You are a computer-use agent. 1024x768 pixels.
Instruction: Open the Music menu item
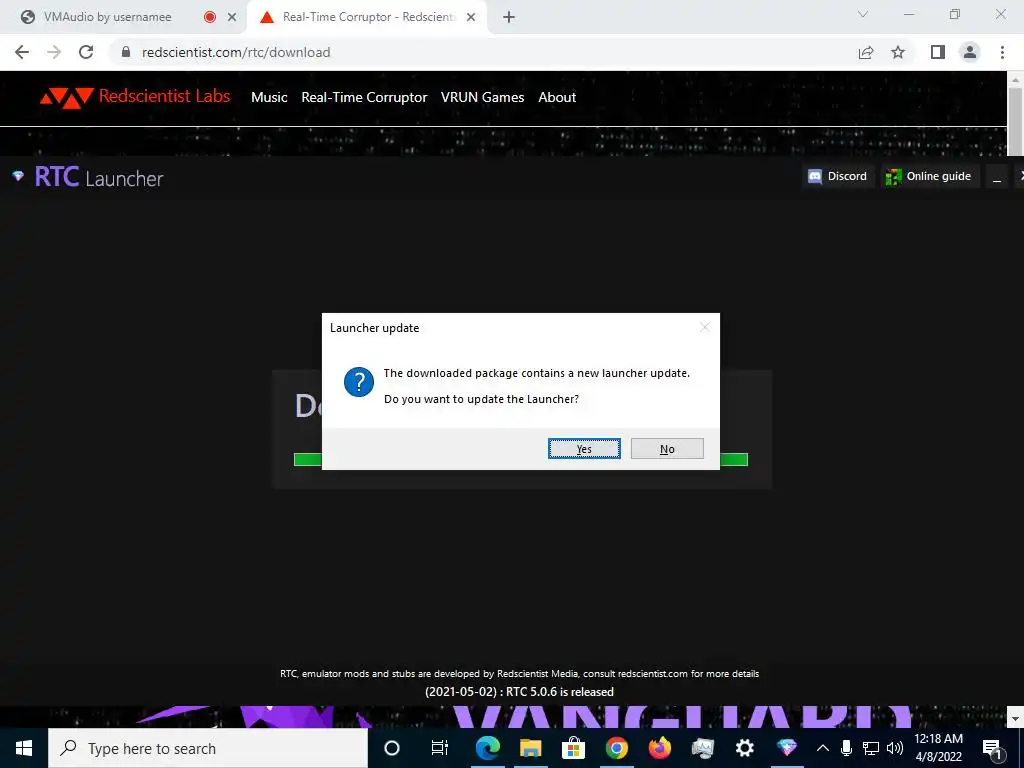tap(269, 97)
